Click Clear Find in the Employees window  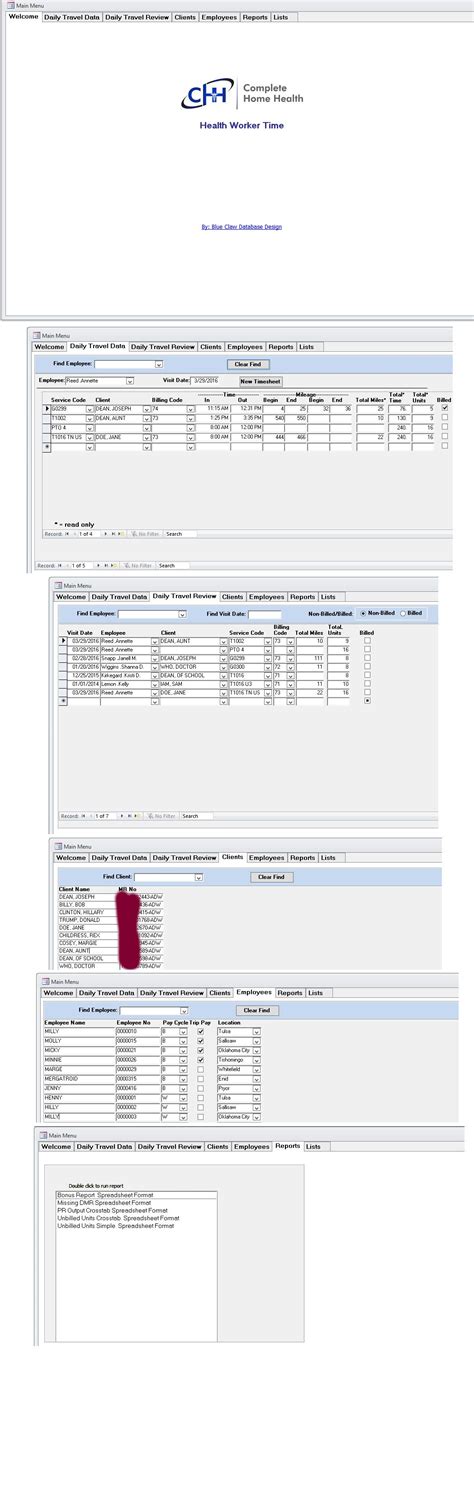pos(256,1010)
